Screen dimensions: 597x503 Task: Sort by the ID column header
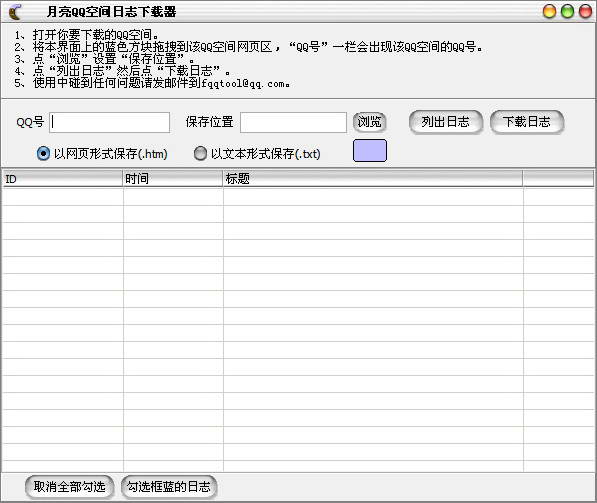point(63,179)
